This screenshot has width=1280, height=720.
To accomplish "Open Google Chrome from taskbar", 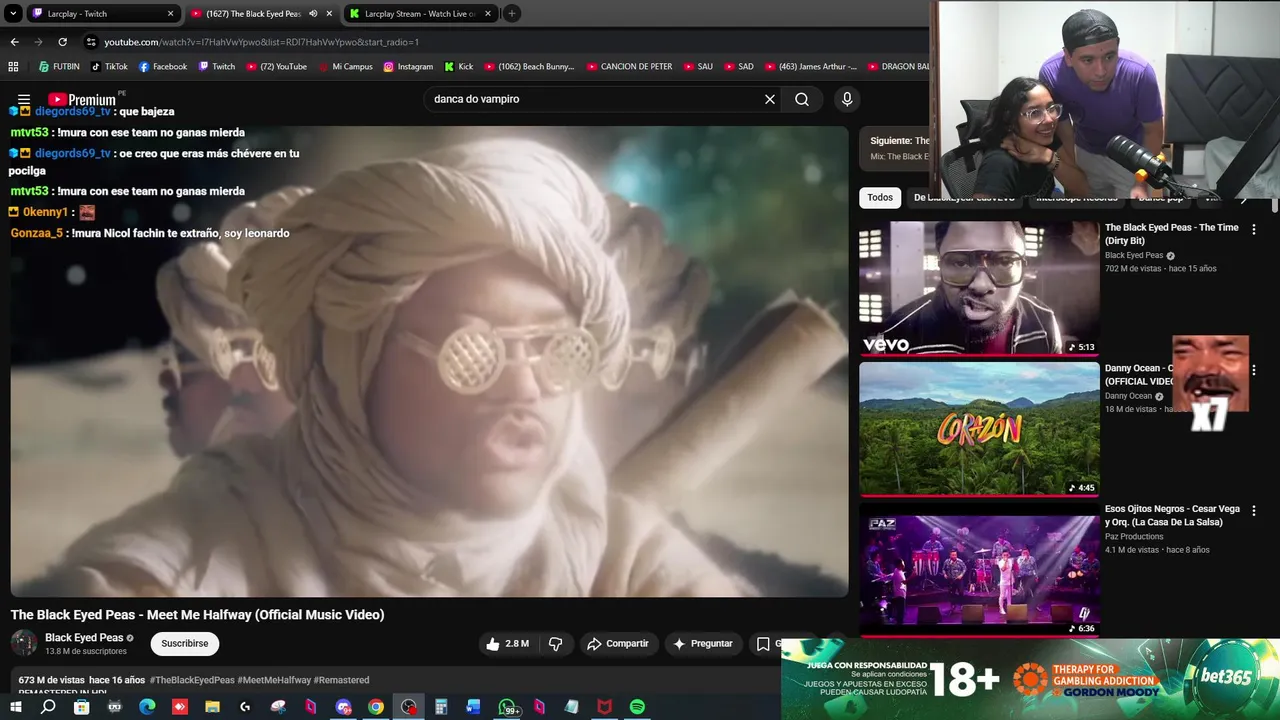I will pyautogui.click(x=375, y=707).
